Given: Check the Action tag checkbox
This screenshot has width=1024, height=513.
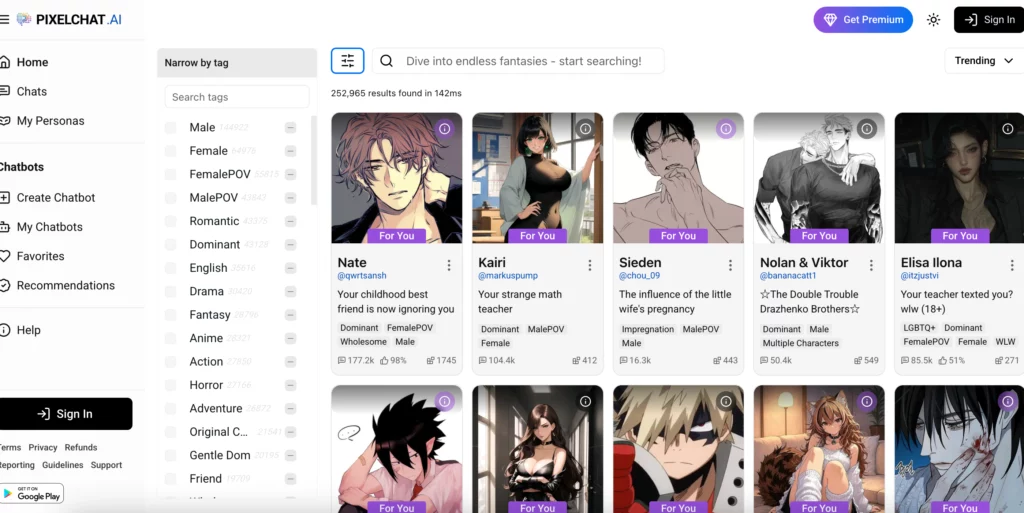Looking at the screenshot, I should coord(170,362).
